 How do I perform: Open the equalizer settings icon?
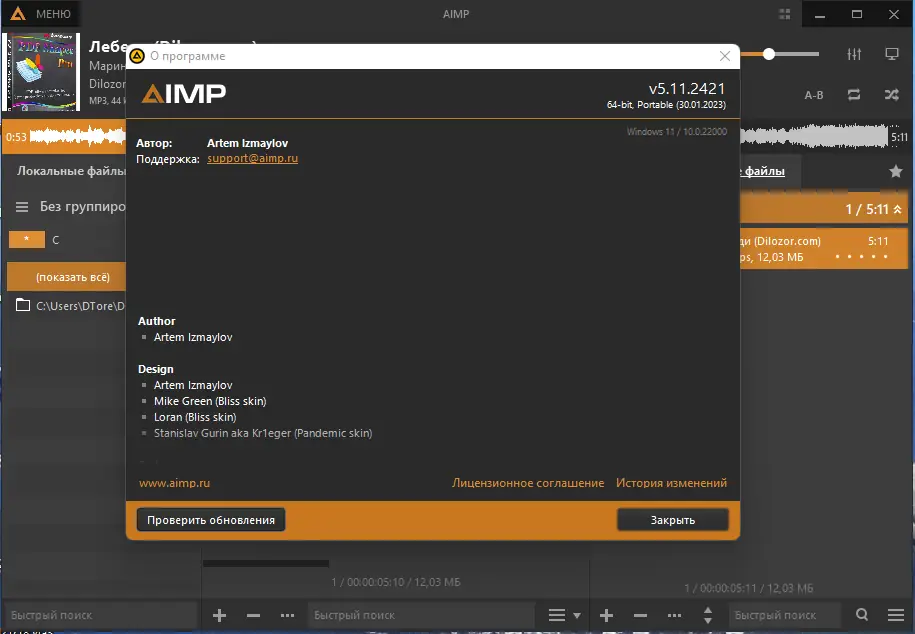pos(854,54)
